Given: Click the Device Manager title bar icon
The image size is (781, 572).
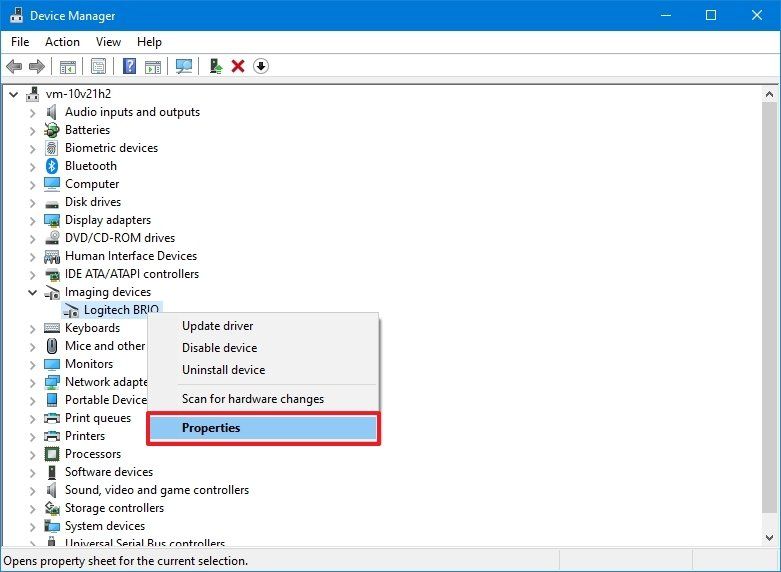Looking at the screenshot, I should (x=16, y=15).
